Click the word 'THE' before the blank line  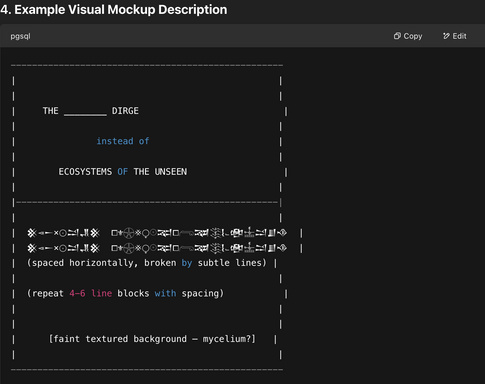click(50, 111)
